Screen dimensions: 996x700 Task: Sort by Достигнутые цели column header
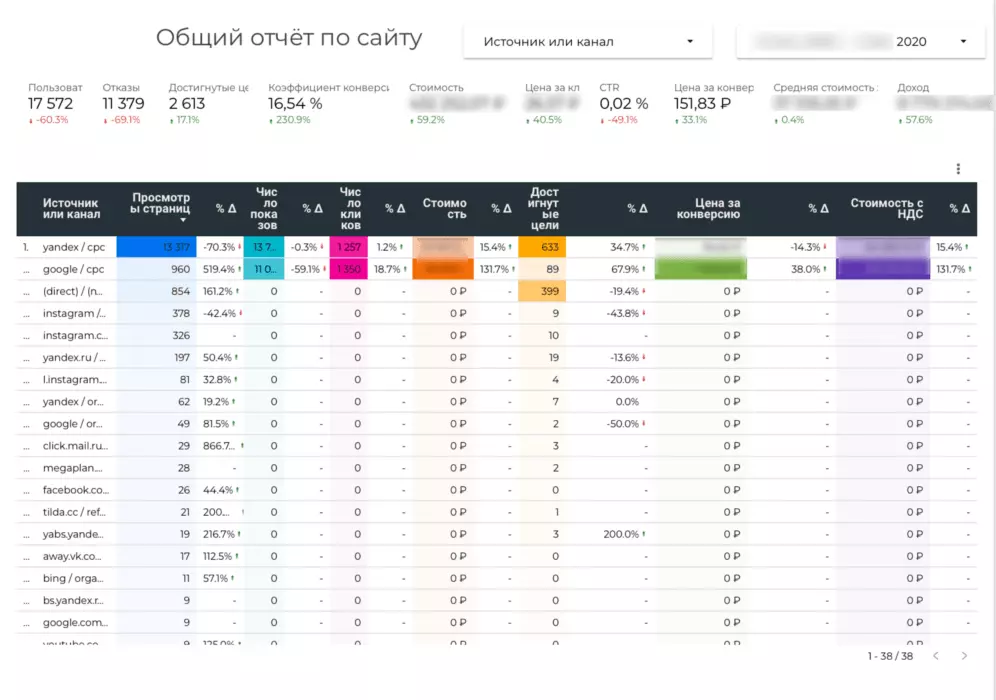(544, 208)
